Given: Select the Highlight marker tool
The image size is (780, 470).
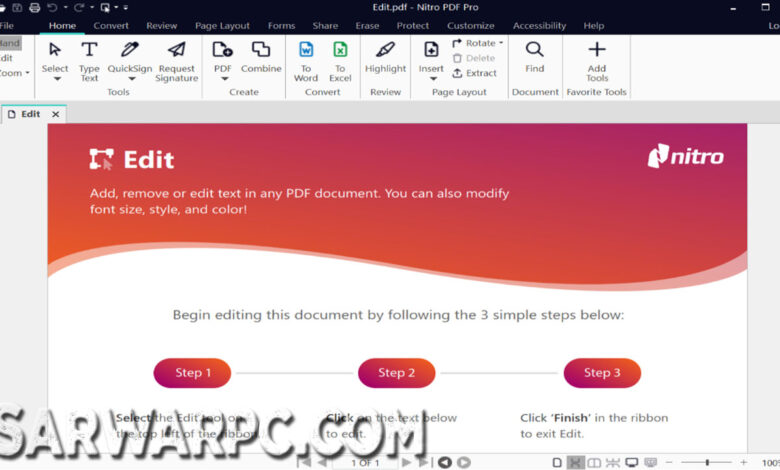Looking at the screenshot, I should click(385, 49).
